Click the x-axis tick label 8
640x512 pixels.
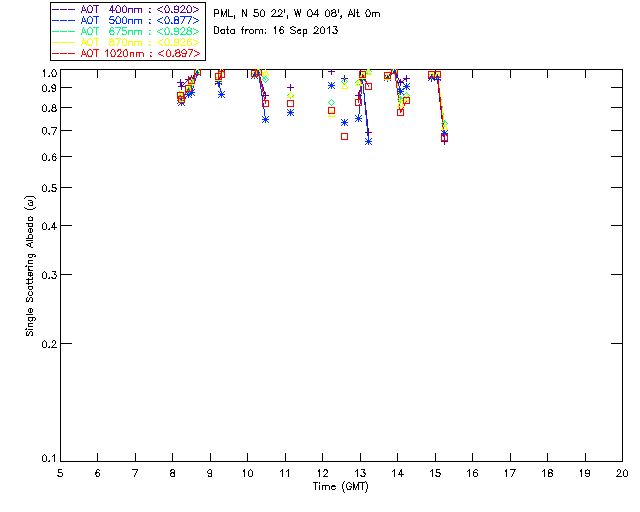click(x=173, y=473)
